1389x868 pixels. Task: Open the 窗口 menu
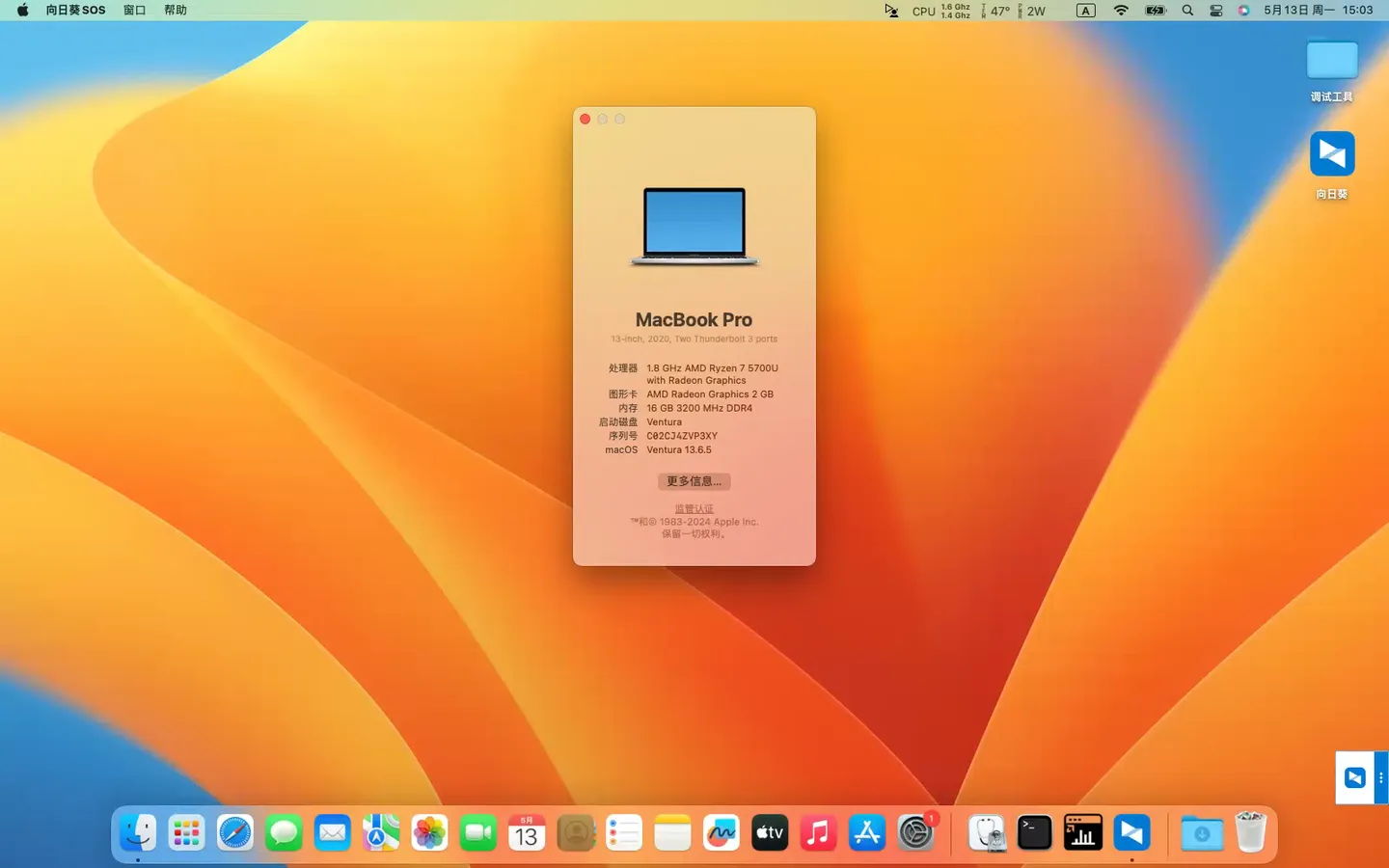[x=134, y=11]
